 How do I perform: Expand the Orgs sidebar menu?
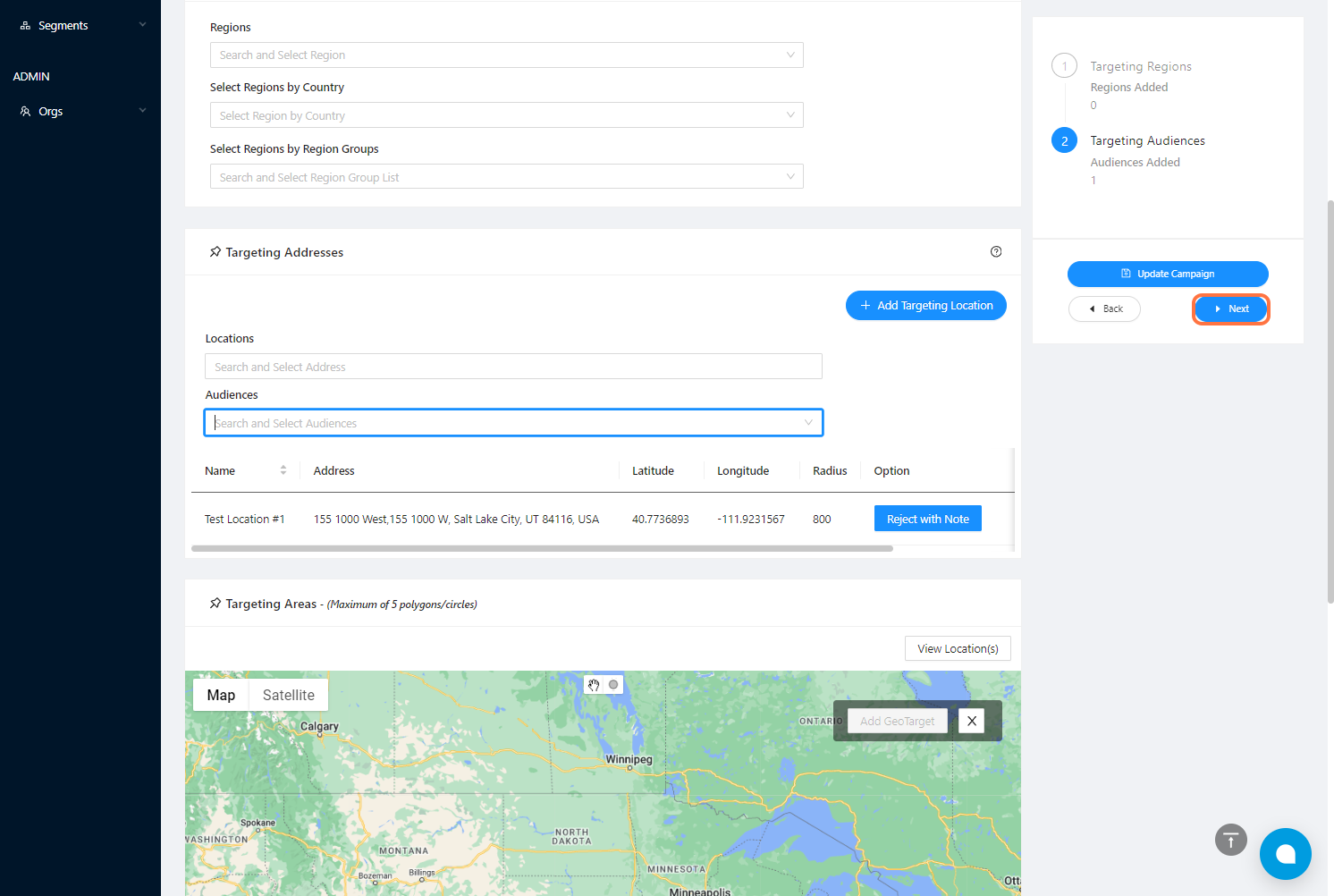coord(142,111)
